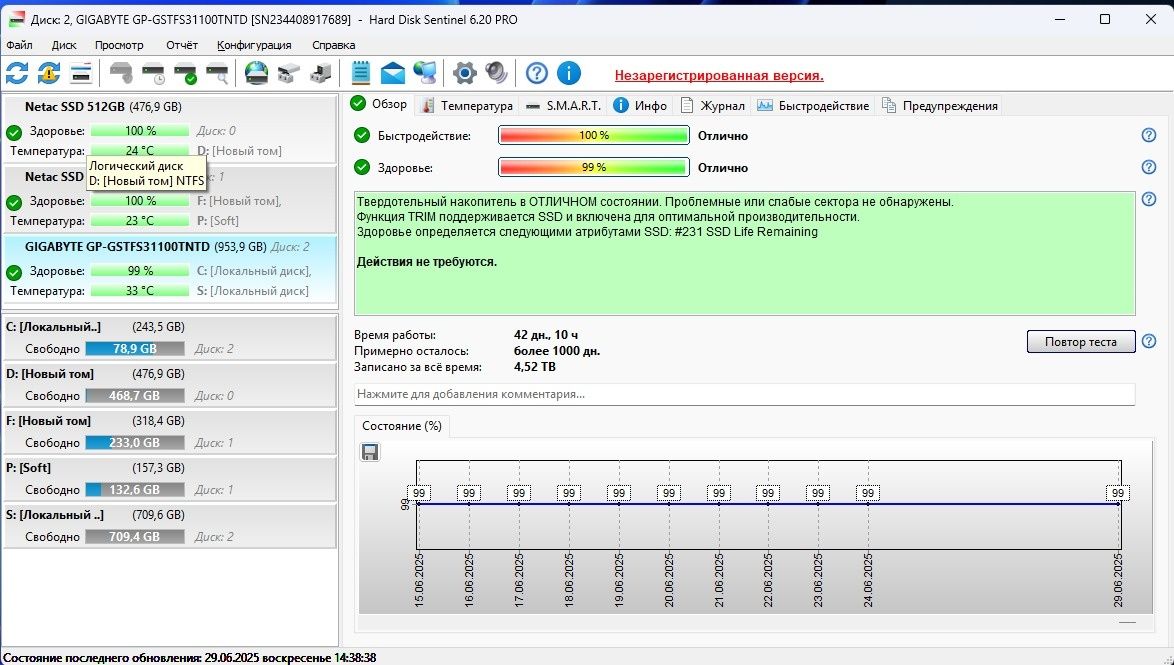Open the blue notepad report icon

pyautogui.click(x=361, y=73)
